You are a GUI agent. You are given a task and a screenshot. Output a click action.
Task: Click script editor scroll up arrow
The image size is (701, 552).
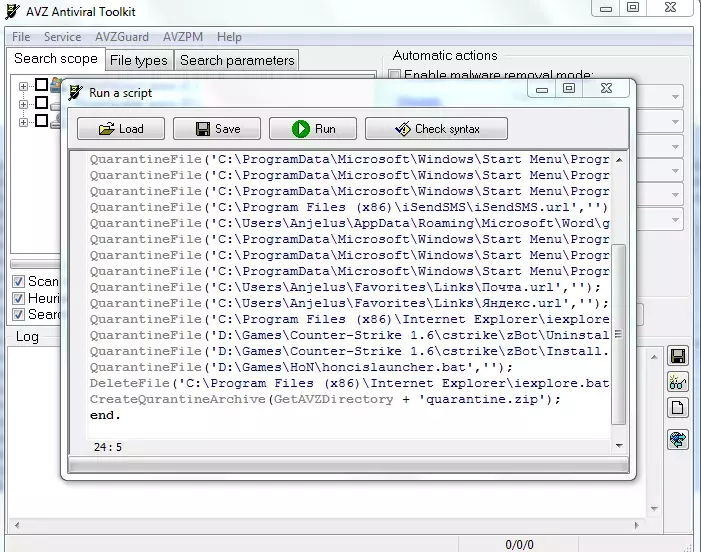tap(619, 160)
